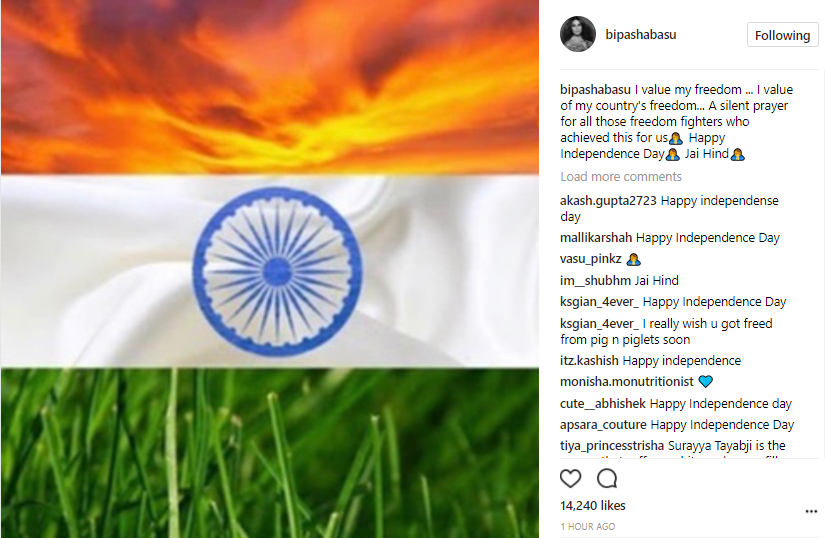
Task: Open the three-dot more options menu
Action: [811, 511]
